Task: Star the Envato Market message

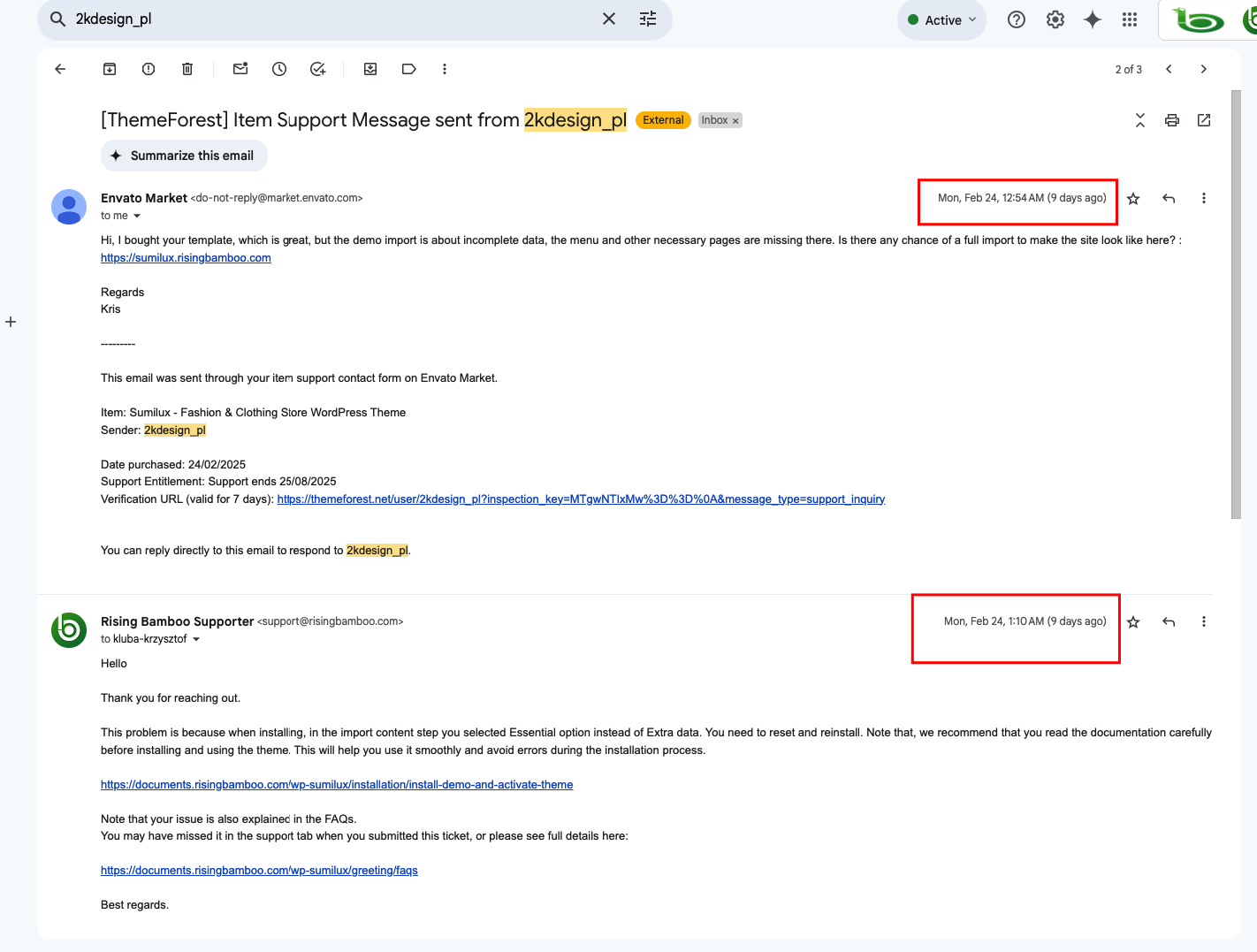Action: (x=1133, y=199)
